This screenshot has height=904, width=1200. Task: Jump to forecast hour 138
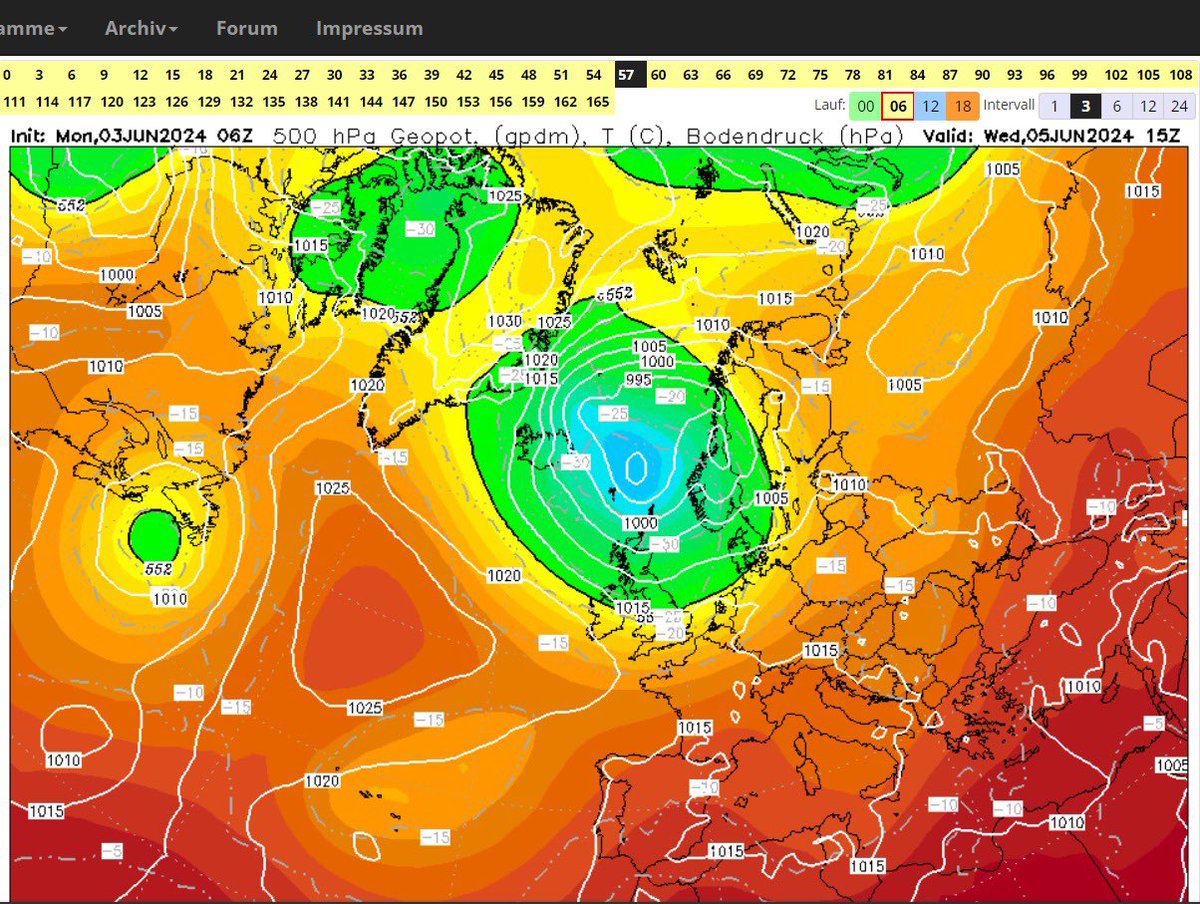tap(306, 101)
